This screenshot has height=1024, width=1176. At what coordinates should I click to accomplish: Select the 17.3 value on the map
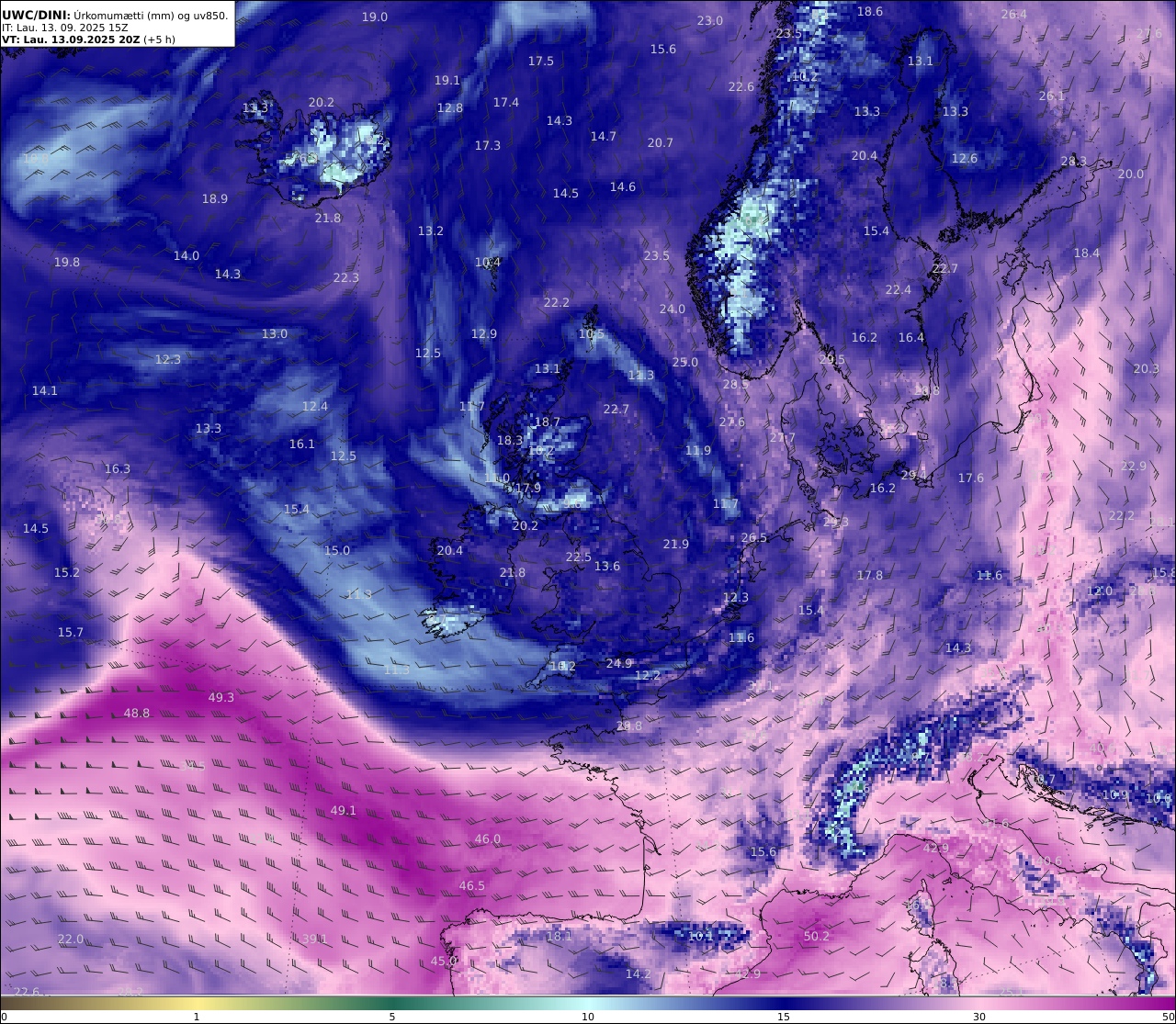pos(487,146)
